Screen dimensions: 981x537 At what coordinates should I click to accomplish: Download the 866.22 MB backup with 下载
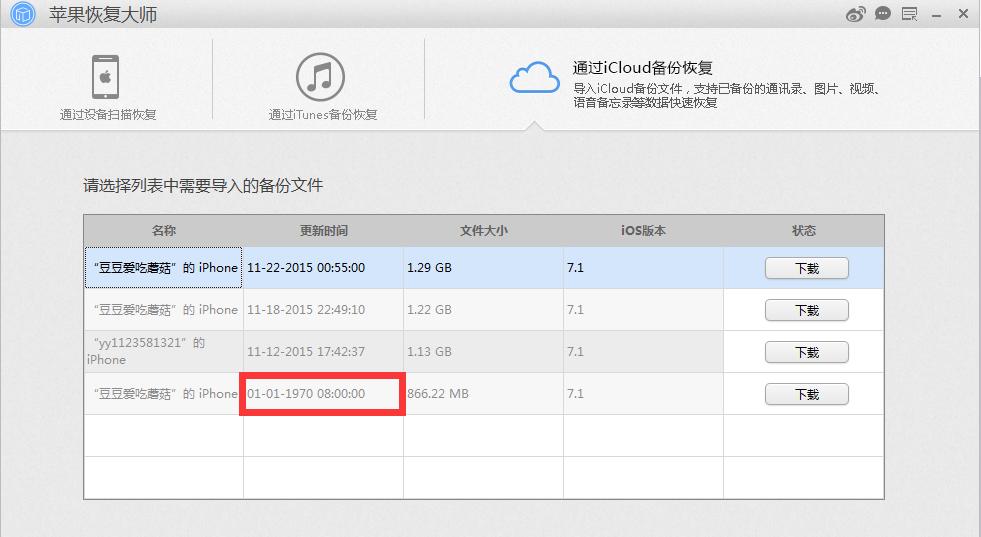(806, 394)
